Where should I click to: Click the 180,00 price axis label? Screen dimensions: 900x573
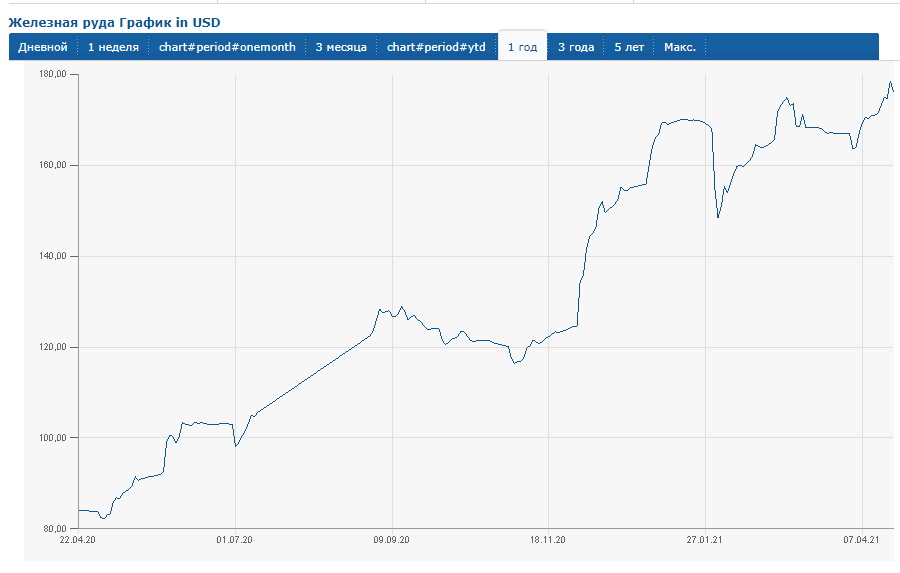pos(53,75)
